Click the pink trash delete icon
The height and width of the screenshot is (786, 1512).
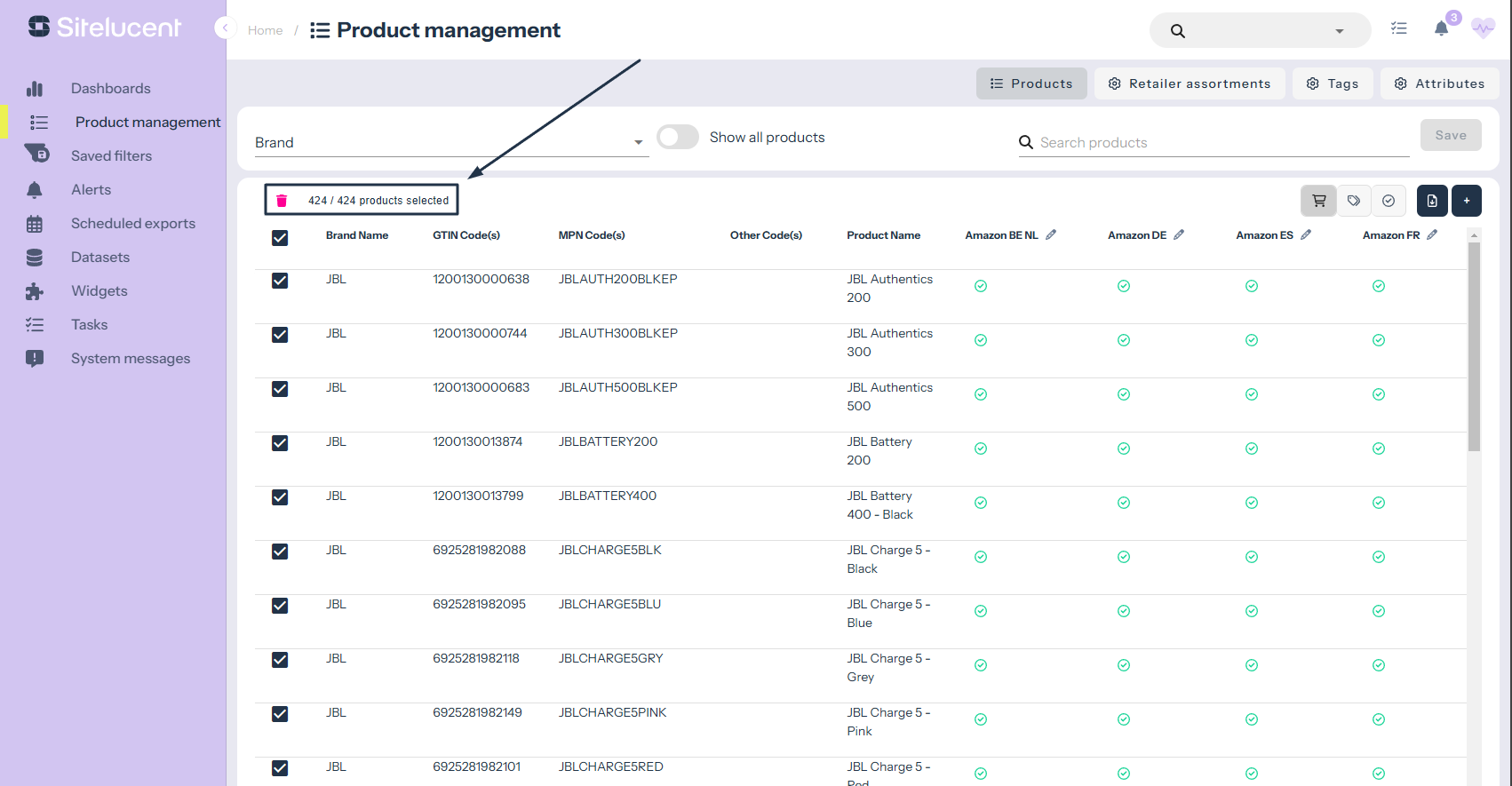pos(282,201)
